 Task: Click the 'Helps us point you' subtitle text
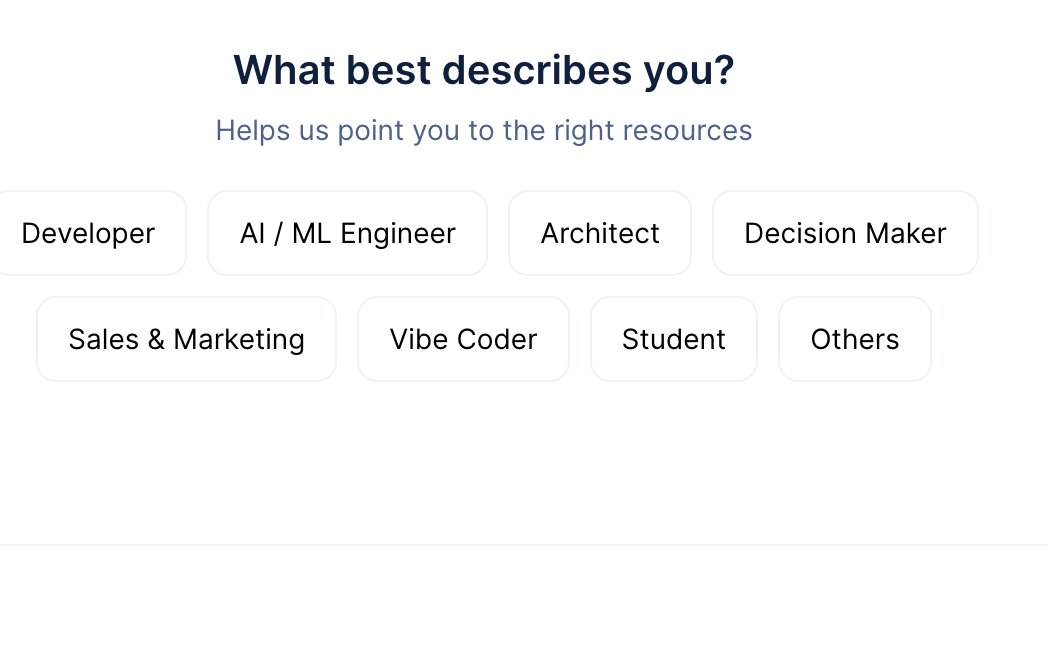tap(484, 130)
